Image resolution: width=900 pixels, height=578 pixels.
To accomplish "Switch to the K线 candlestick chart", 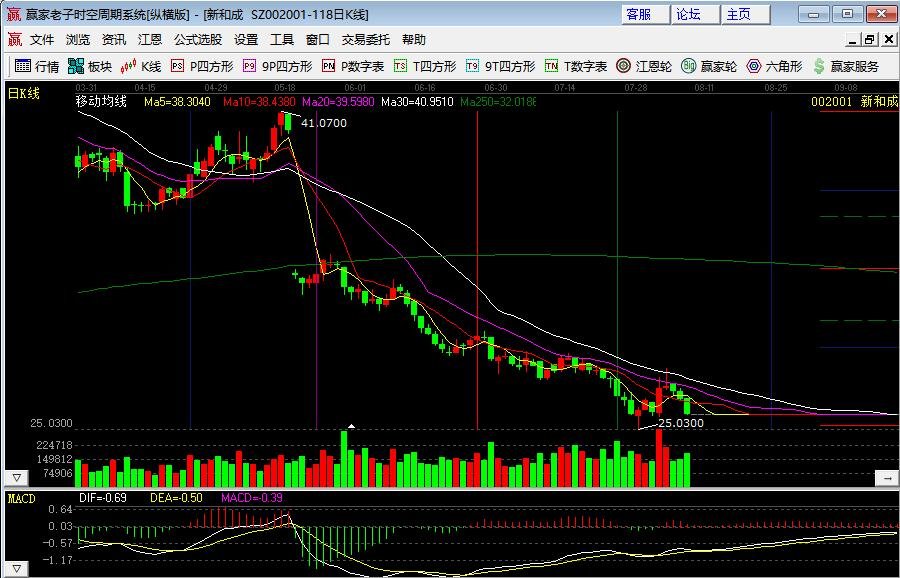I will pos(141,67).
